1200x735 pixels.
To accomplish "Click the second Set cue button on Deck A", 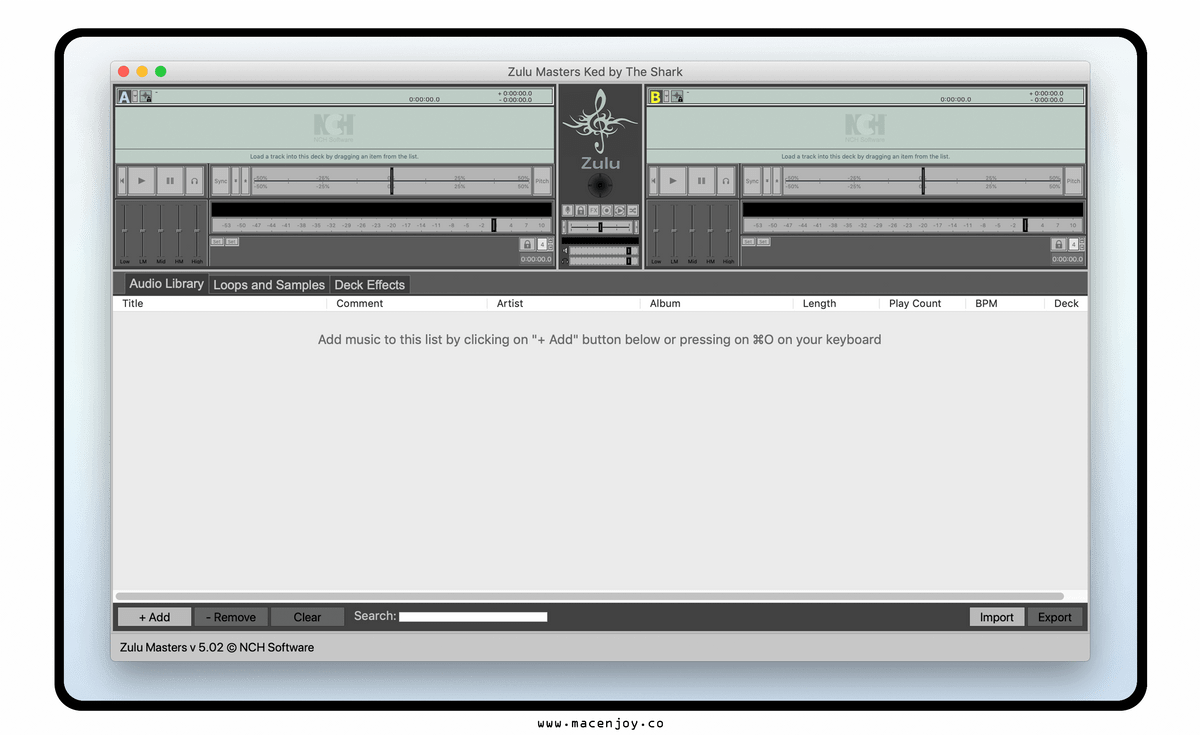I will pyautogui.click(x=232, y=242).
